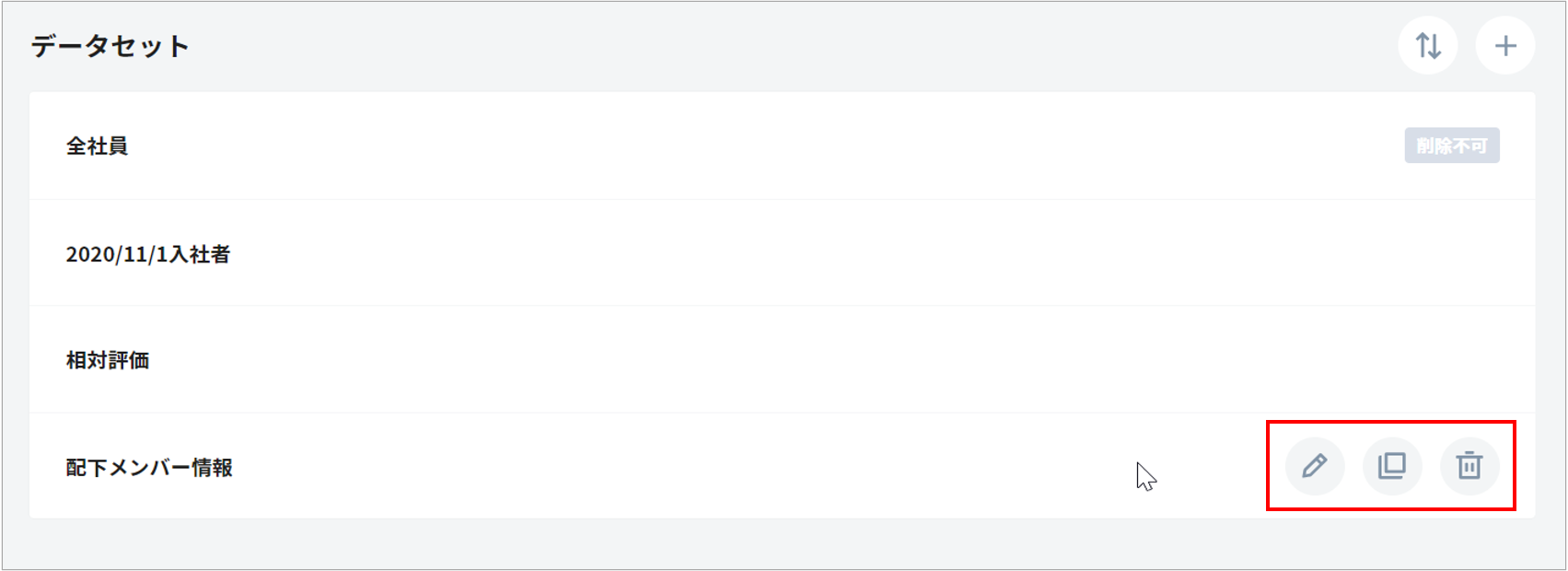The width and height of the screenshot is (1568, 571).
Task: Click the 相対評価 label text
Action: (108, 360)
